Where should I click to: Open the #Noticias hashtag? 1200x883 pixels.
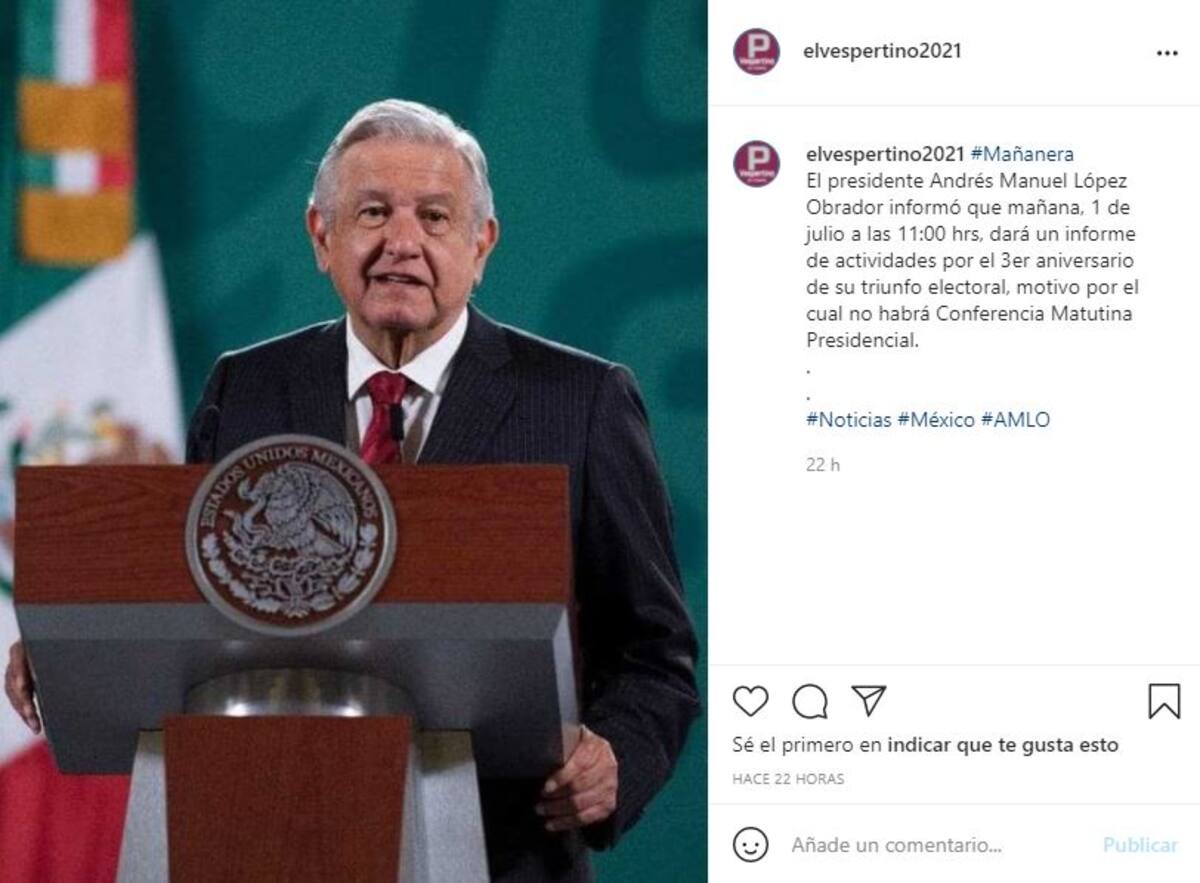[x=848, y=420]
